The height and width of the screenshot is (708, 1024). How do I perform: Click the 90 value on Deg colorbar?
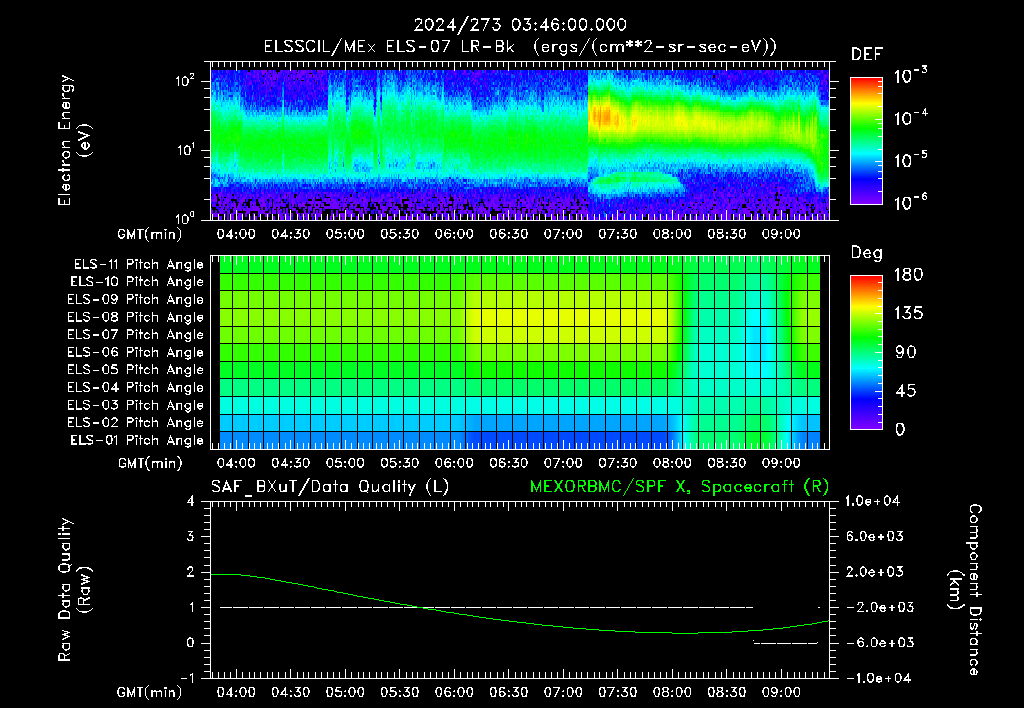pyautogui.click(x=906, y=352)
